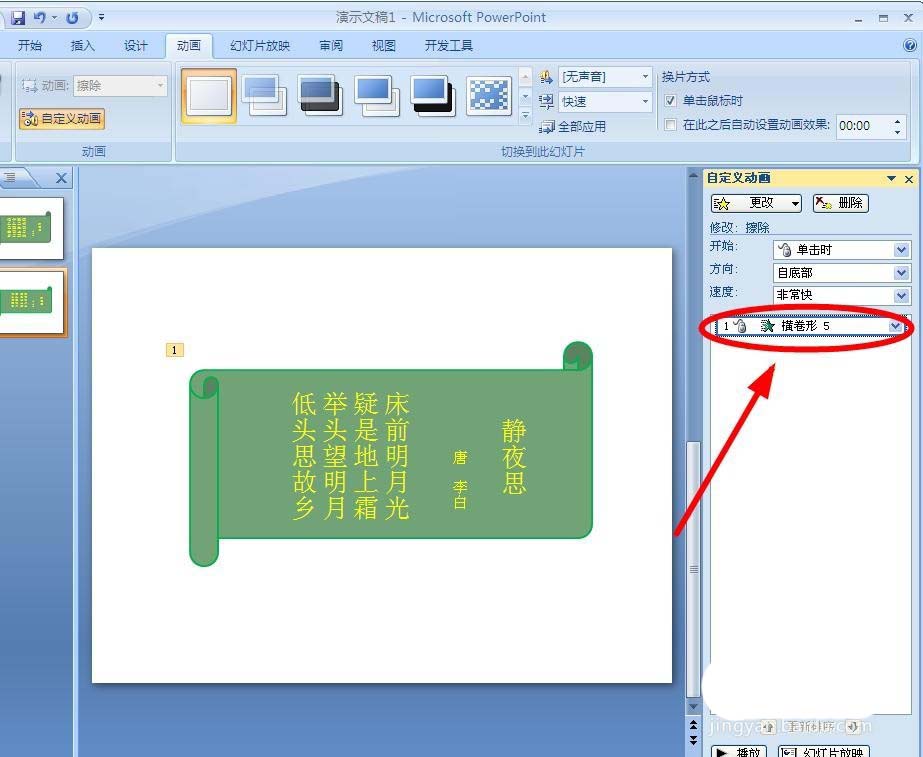Click the 自定义动画 button
Screen dimensions: 923x757
[x=62, y=119]
